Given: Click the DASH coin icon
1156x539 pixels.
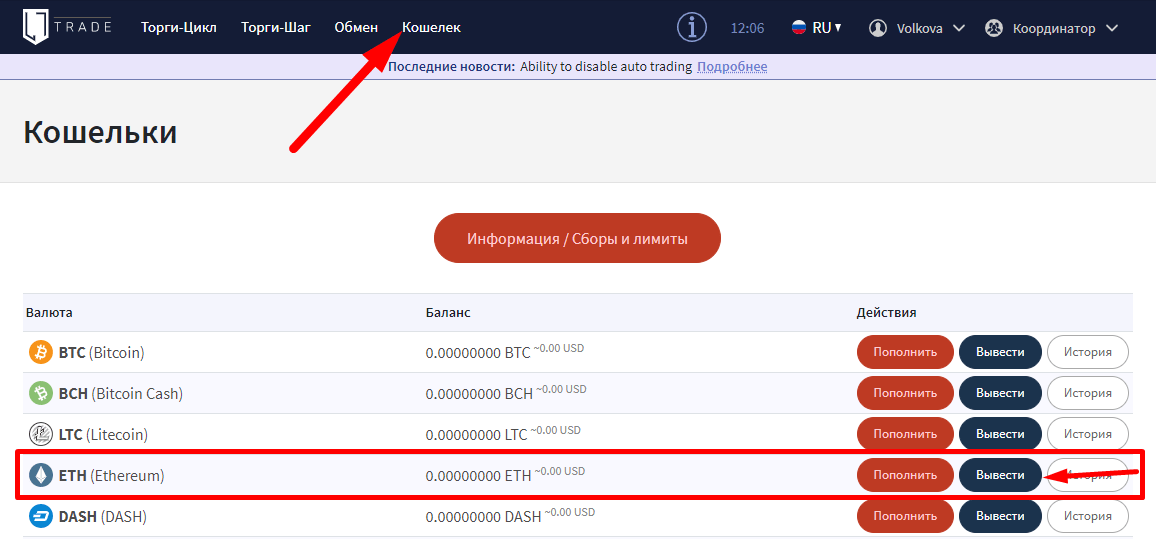Looking at the screenshot, I should (x=41, y=517).
